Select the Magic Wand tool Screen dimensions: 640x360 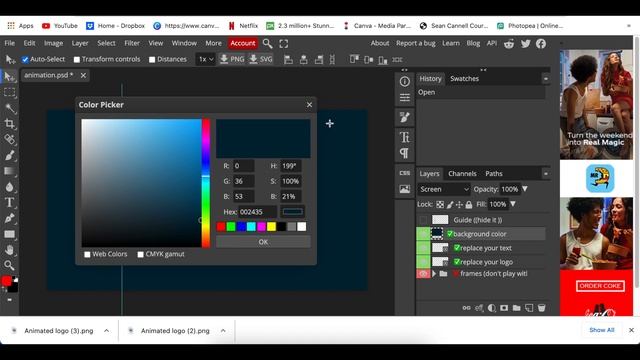click(10, 108)
